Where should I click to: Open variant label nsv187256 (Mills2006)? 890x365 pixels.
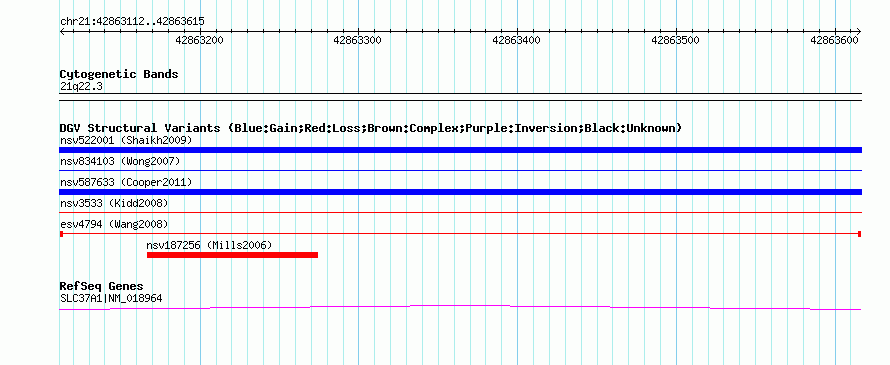209,245
